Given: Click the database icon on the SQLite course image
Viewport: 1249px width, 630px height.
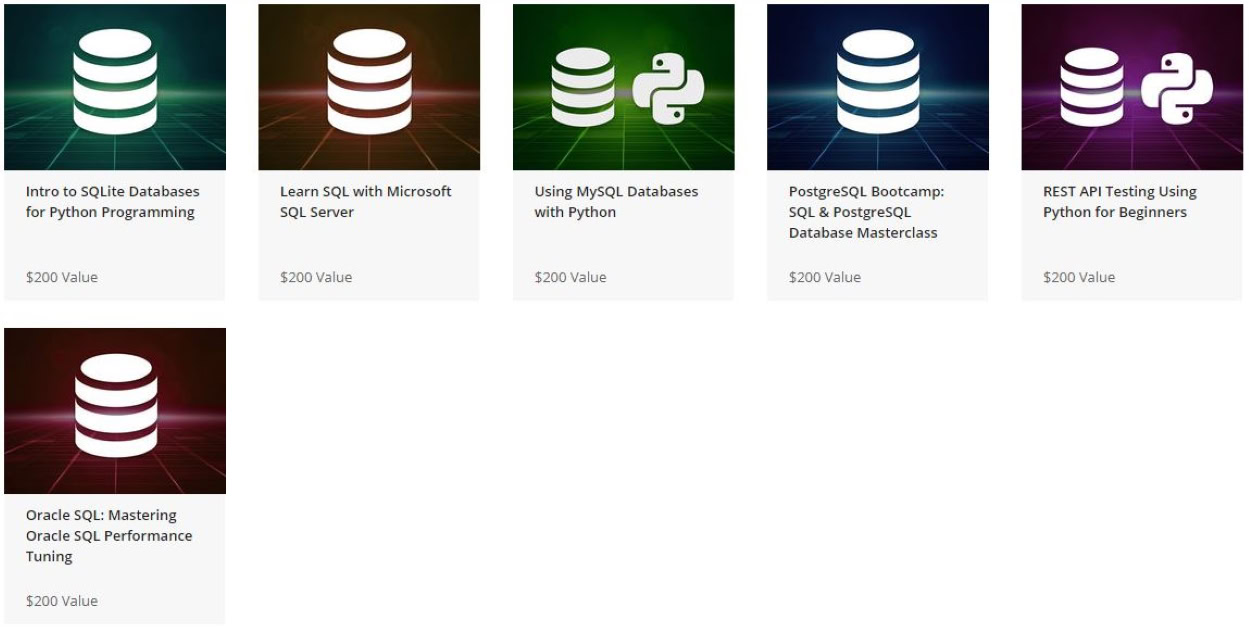Looking at the screenshot, I should click(115, 82).
